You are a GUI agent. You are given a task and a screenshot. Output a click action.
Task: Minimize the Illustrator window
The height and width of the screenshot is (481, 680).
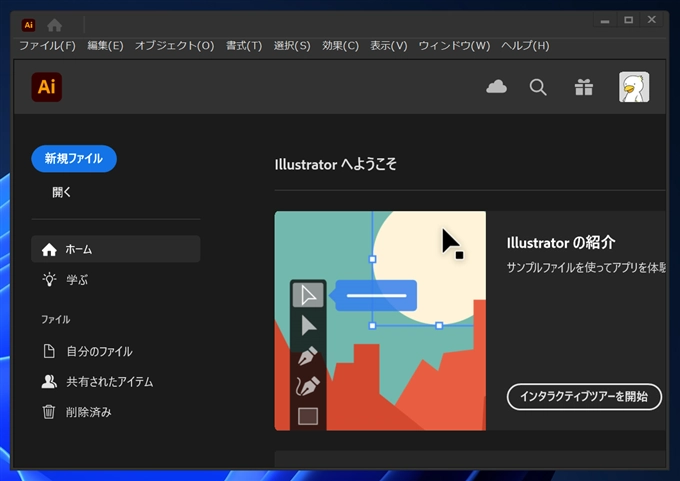click(605, 20)
